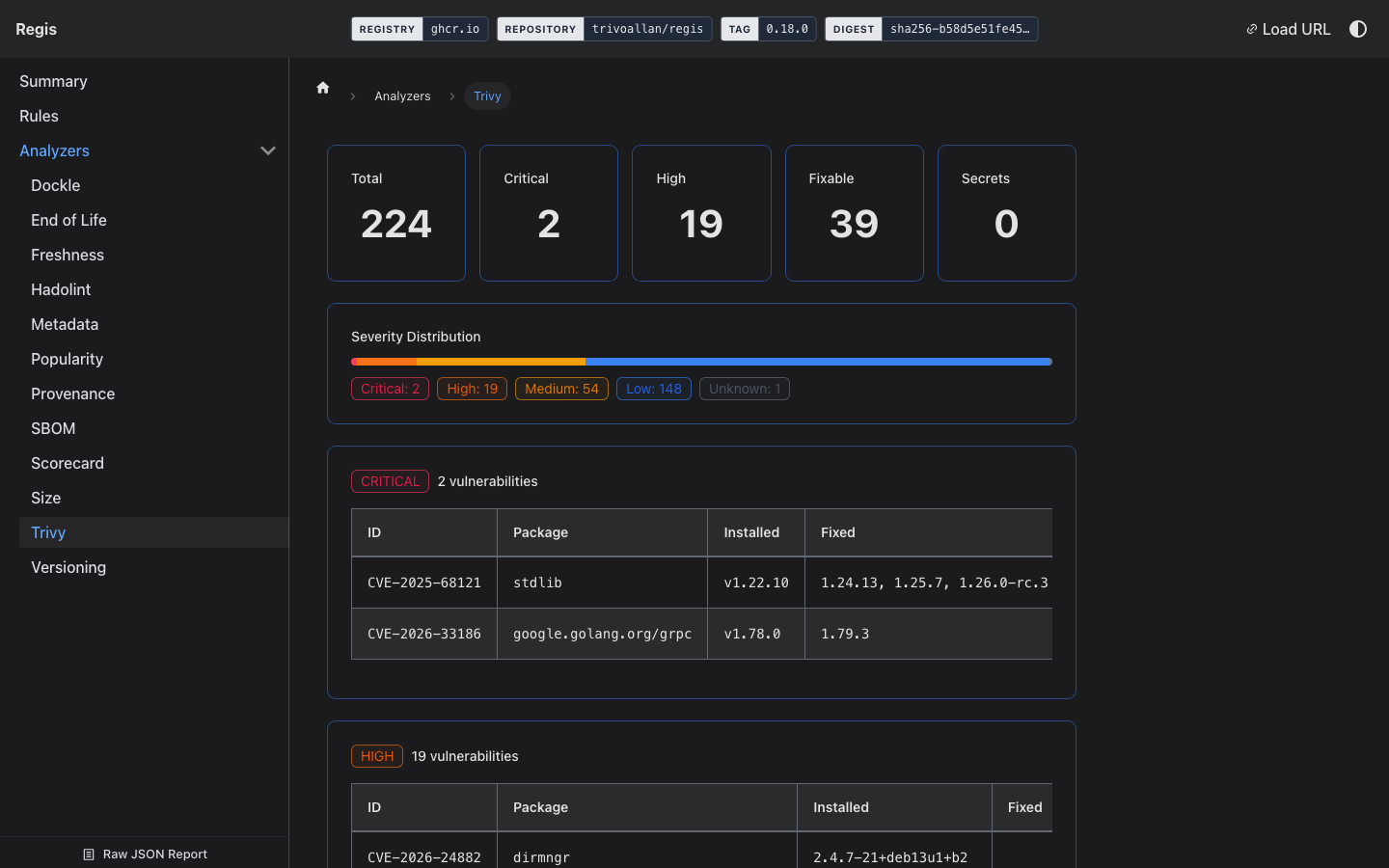Select the Hadolint analyzer

[61, 289]
